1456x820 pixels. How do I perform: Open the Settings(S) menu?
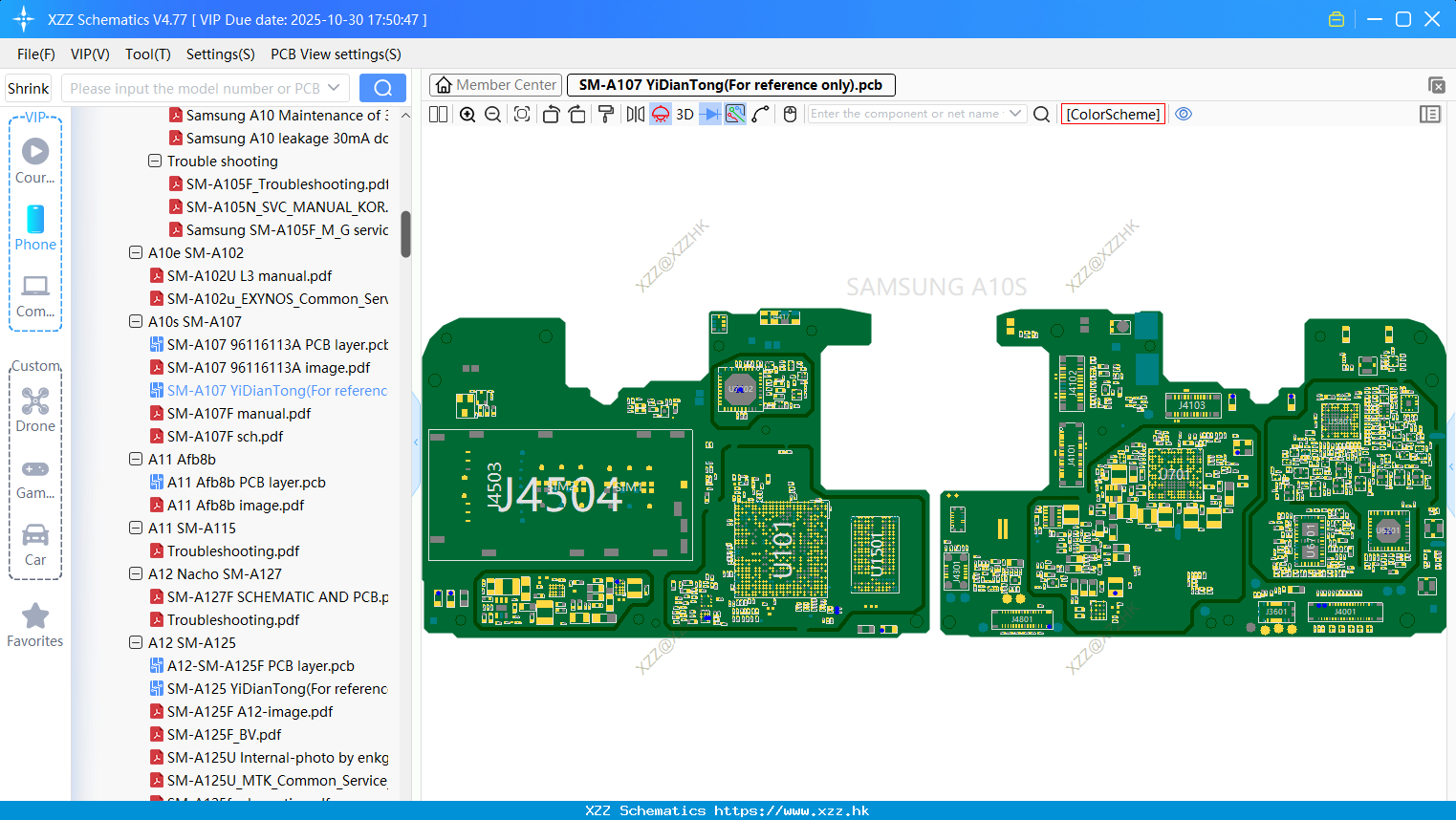pyautogui.click(x=221, y=54)
